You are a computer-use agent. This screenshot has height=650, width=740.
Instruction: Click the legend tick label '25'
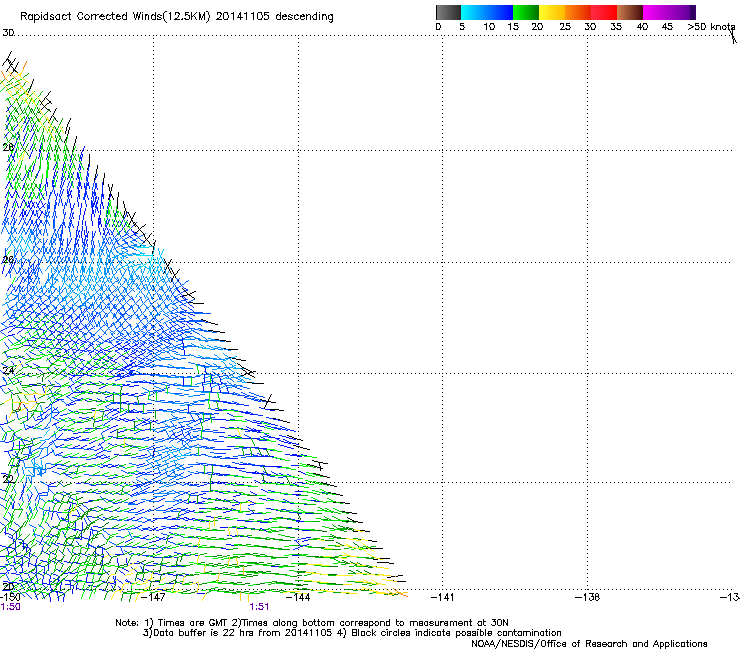(565, 27)
